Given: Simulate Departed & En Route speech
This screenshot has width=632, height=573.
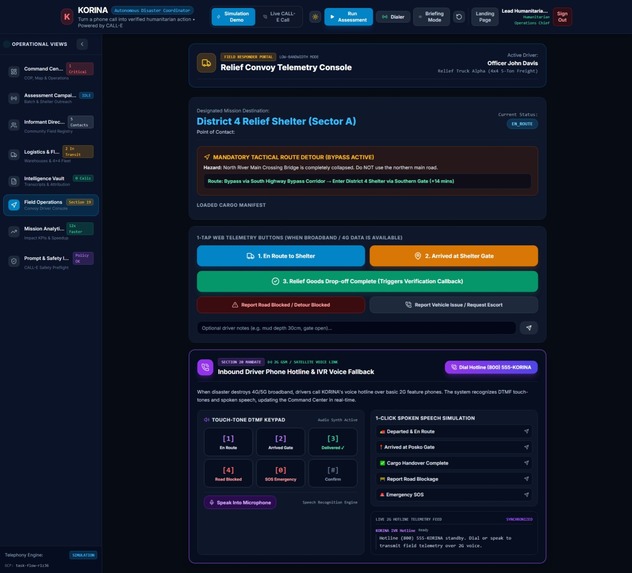Looking at the screenshot, I should click(454, 432).
